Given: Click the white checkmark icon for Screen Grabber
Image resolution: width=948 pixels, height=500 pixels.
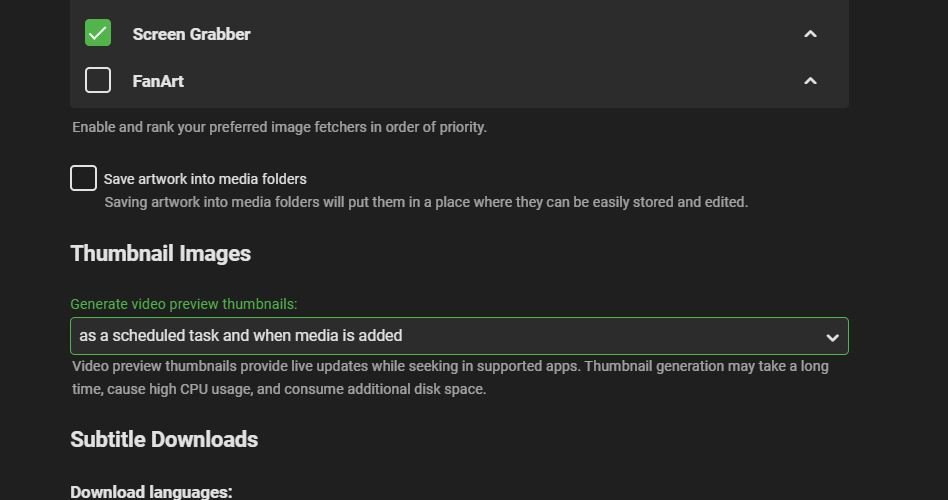Looking at the screenshot, I should [x=98, y=33].
